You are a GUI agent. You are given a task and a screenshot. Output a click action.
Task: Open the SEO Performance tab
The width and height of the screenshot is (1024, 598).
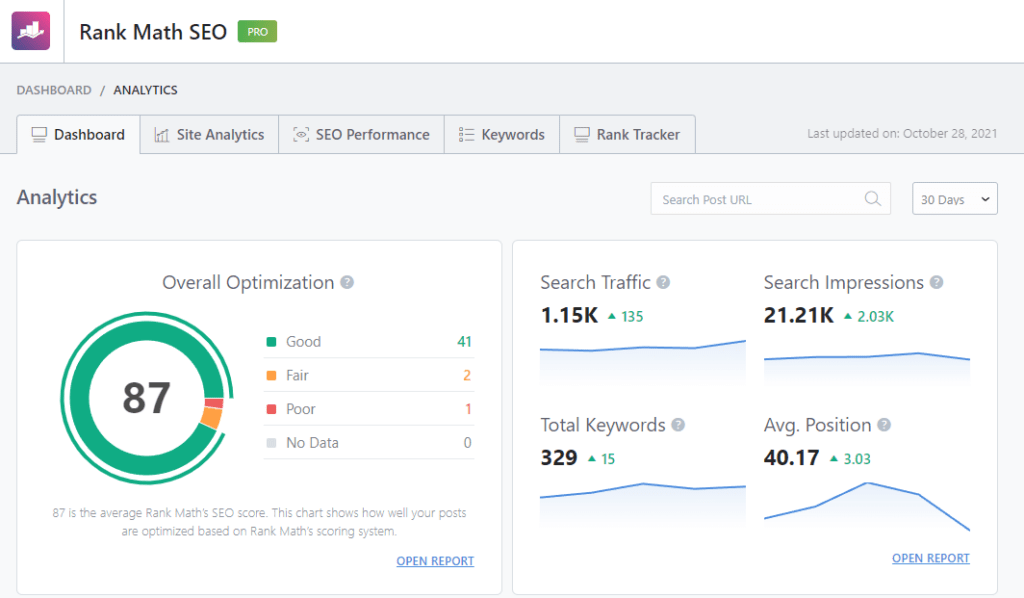362,134
